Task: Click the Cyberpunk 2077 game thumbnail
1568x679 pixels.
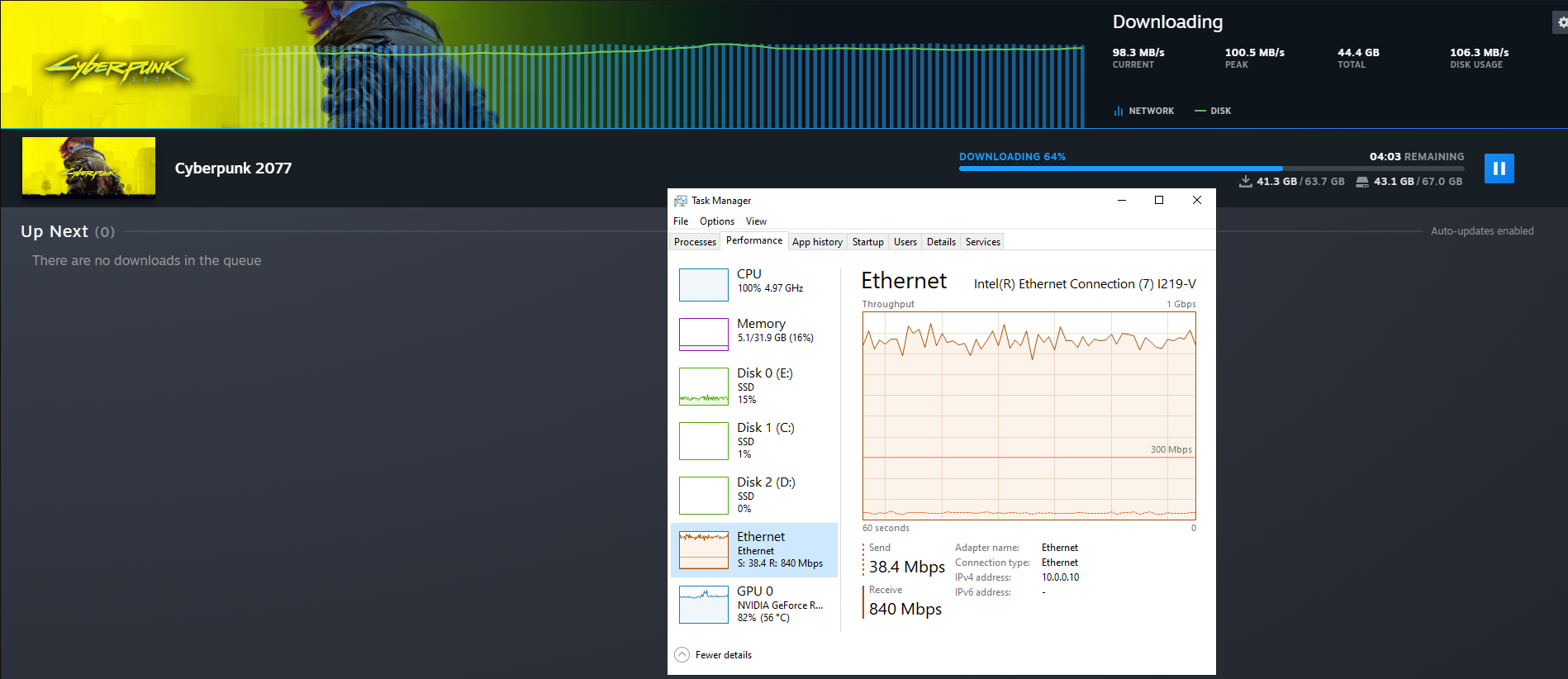Action: click(x=88, y=168)
